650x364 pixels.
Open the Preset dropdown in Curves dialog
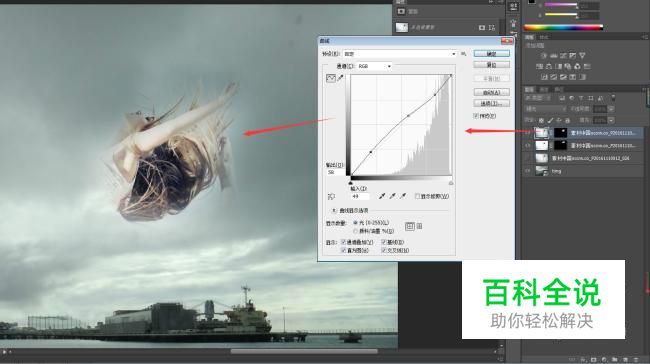point(400,54)
